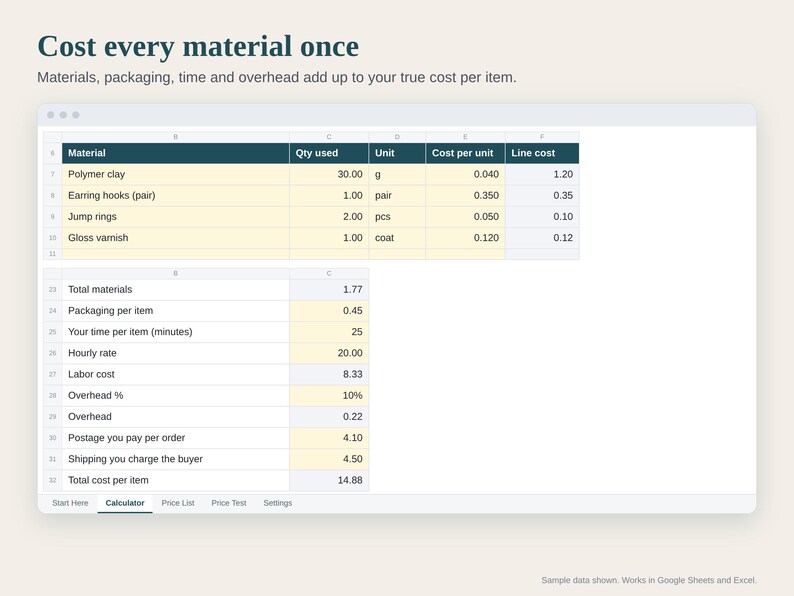Select line cost value 1.20
The image size is (794, 596).
pos(542,174)
